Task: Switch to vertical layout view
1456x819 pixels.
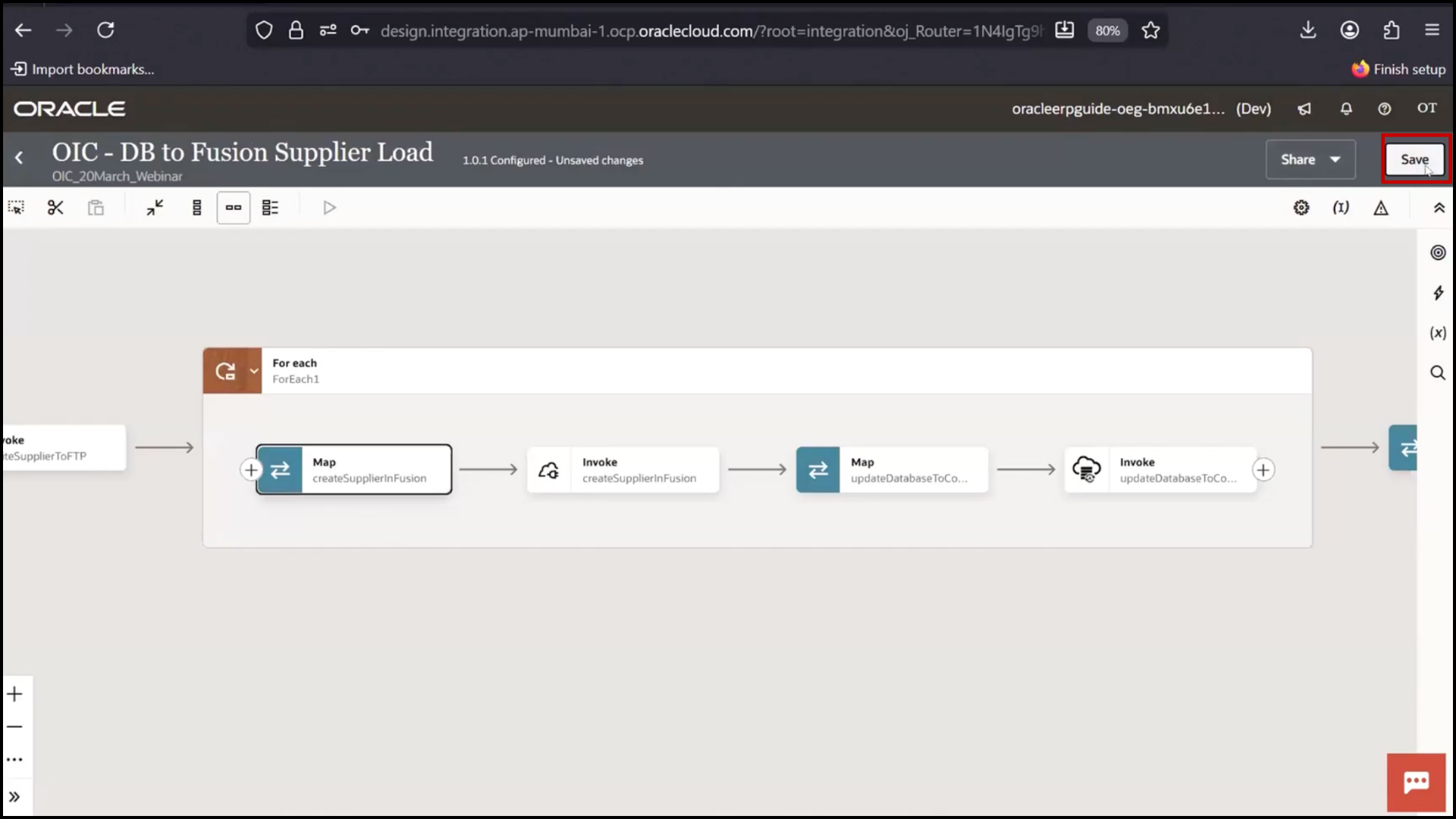Action: point(196,208)
